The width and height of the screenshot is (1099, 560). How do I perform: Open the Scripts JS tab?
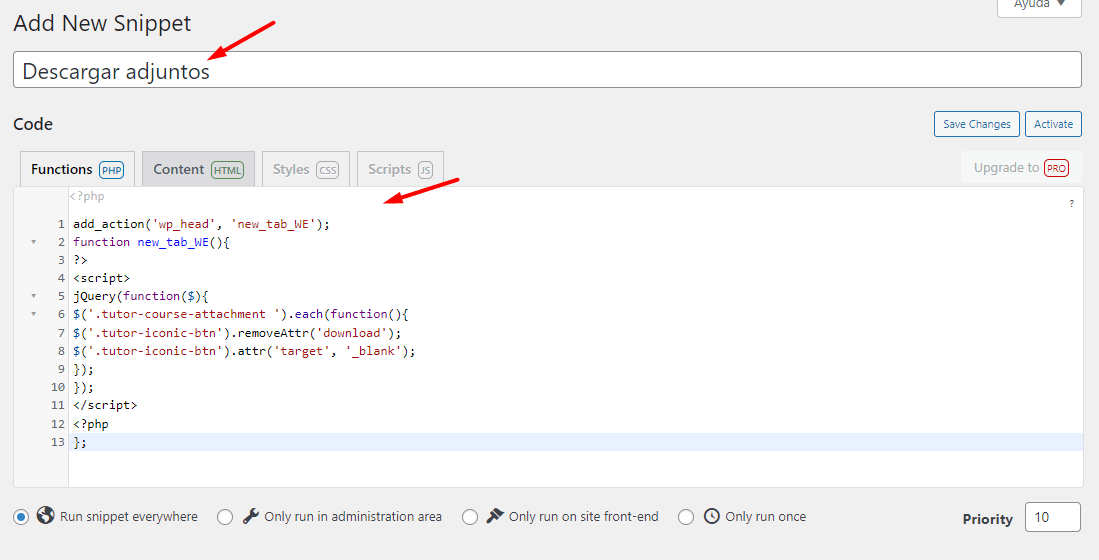coord(400,169)
